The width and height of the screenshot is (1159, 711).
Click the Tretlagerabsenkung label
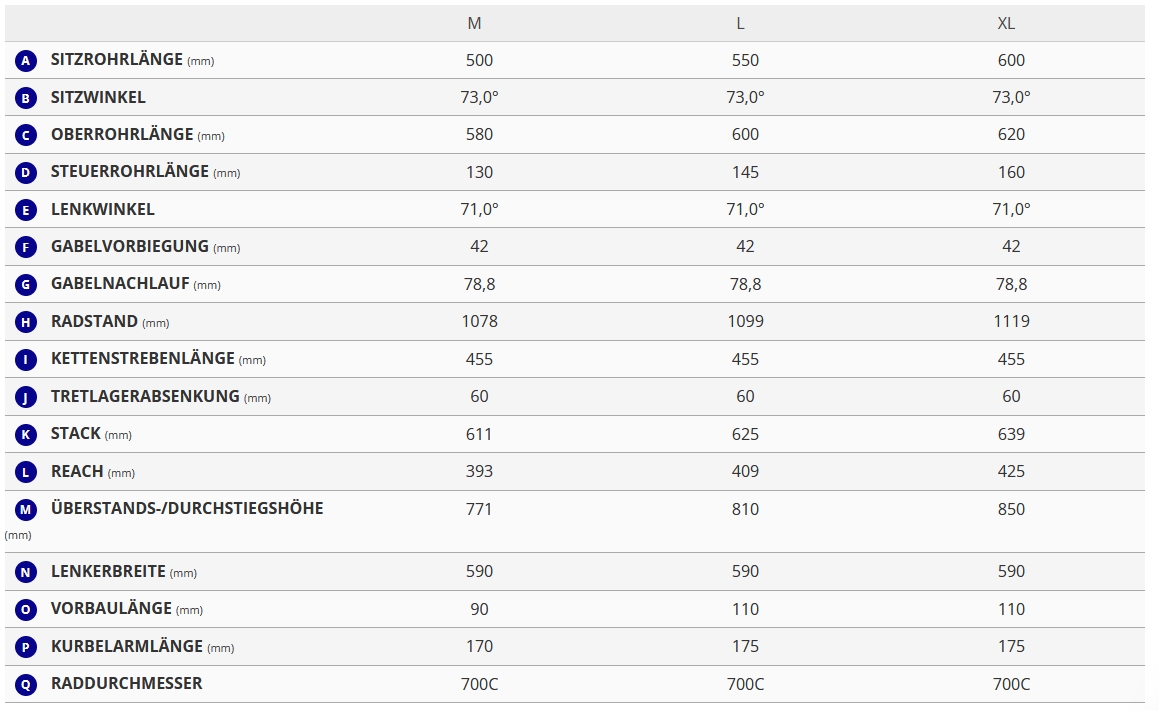[145, 397]
